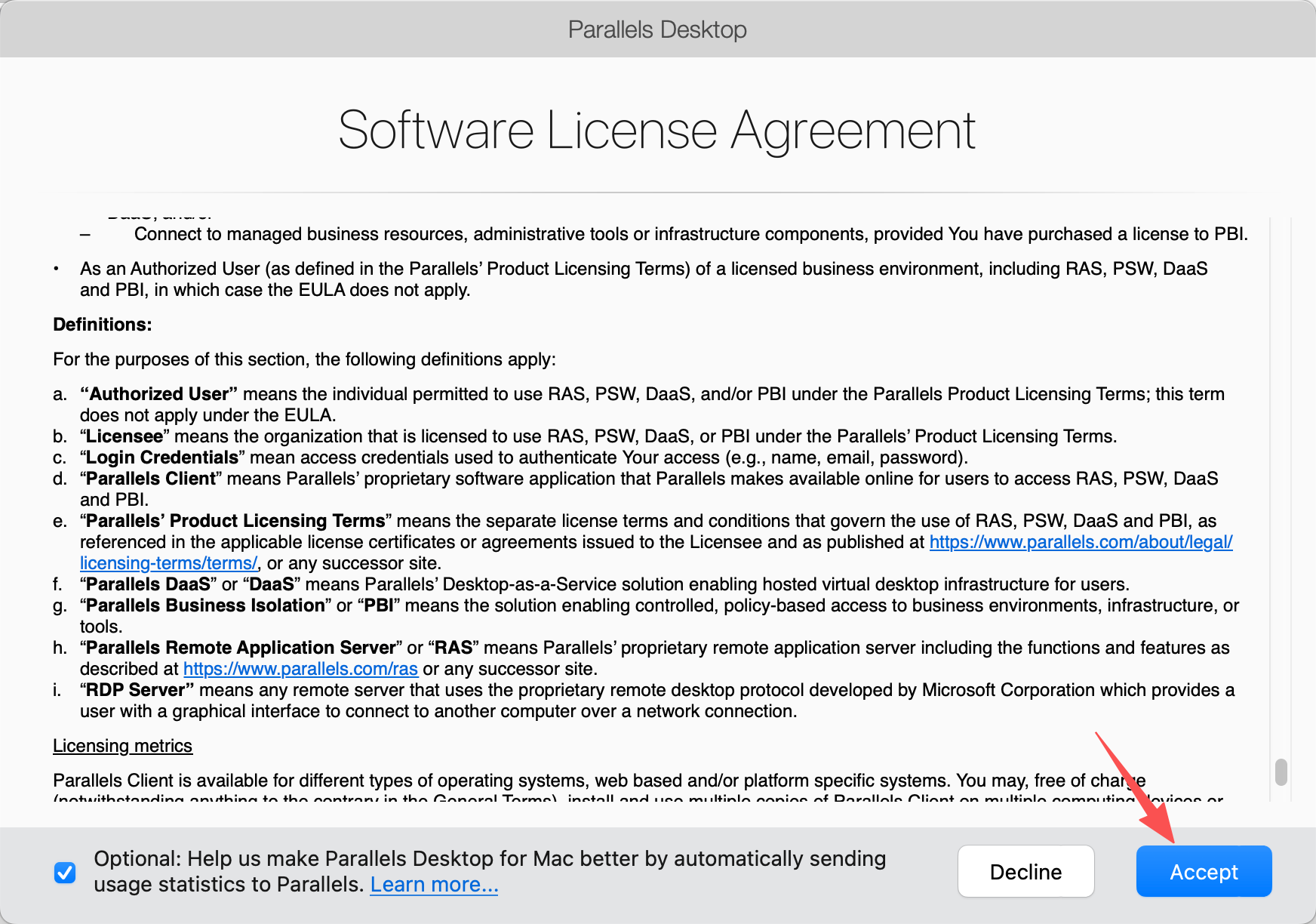Click the Licensing metrics heading
This screenshot has height=924, width=1316.
pyautogui.click(x=122, y=746)
